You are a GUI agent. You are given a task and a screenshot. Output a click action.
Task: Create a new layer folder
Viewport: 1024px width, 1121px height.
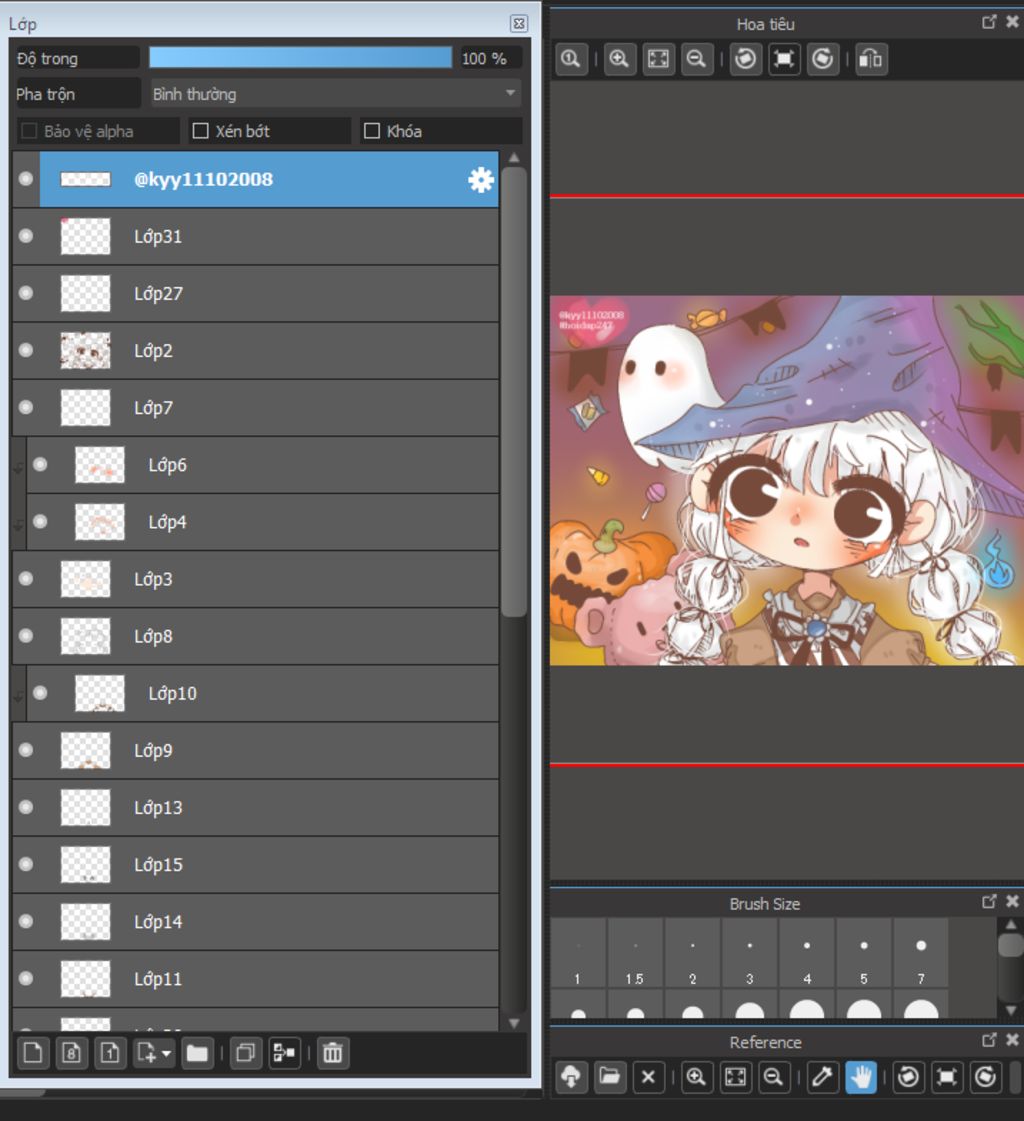pos(197,1053)
